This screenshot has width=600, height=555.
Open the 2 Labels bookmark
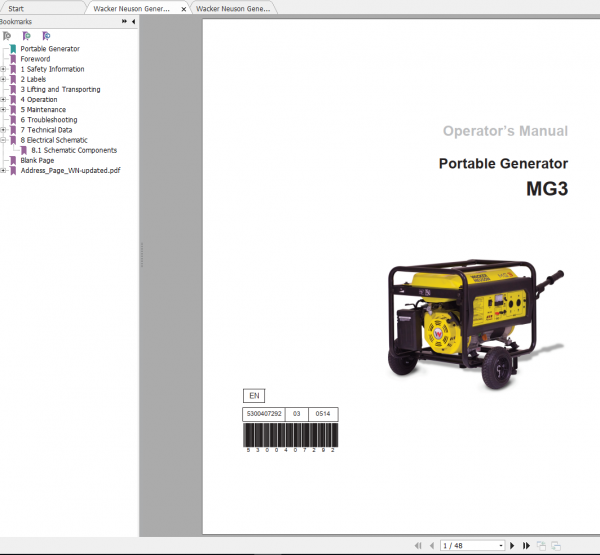33,79
